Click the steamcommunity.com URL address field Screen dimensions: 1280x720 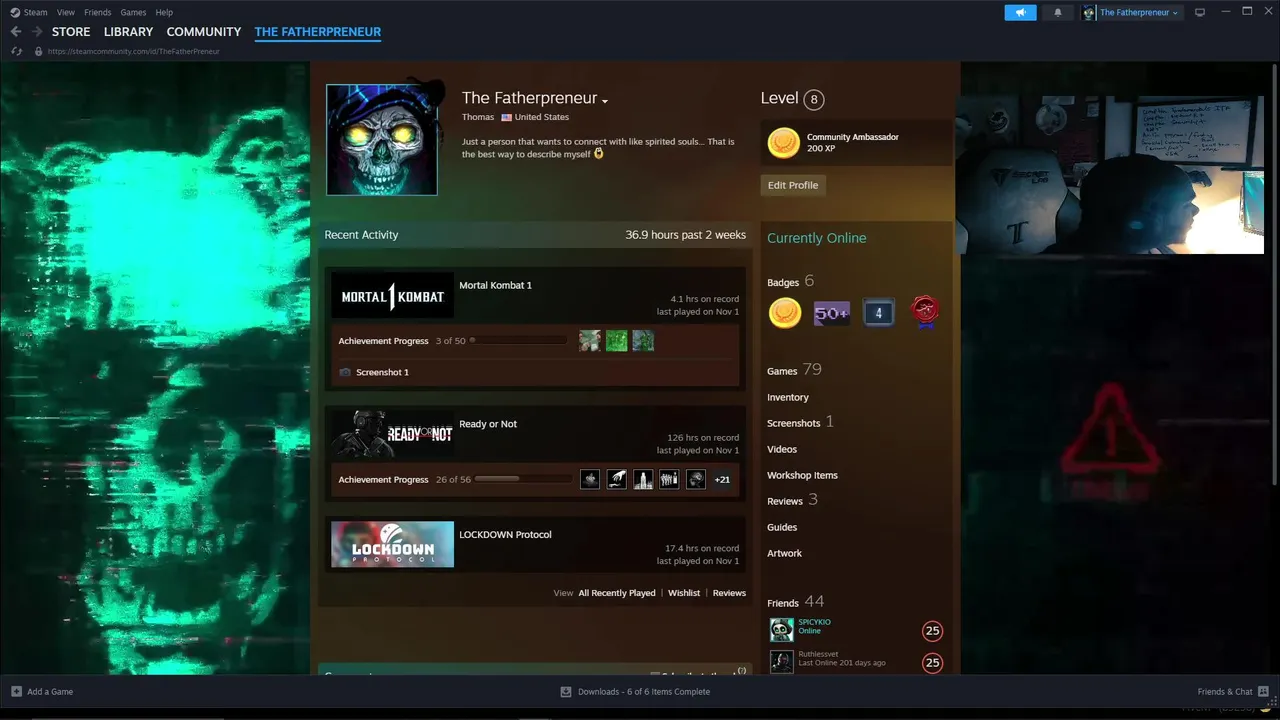(134, 51)
